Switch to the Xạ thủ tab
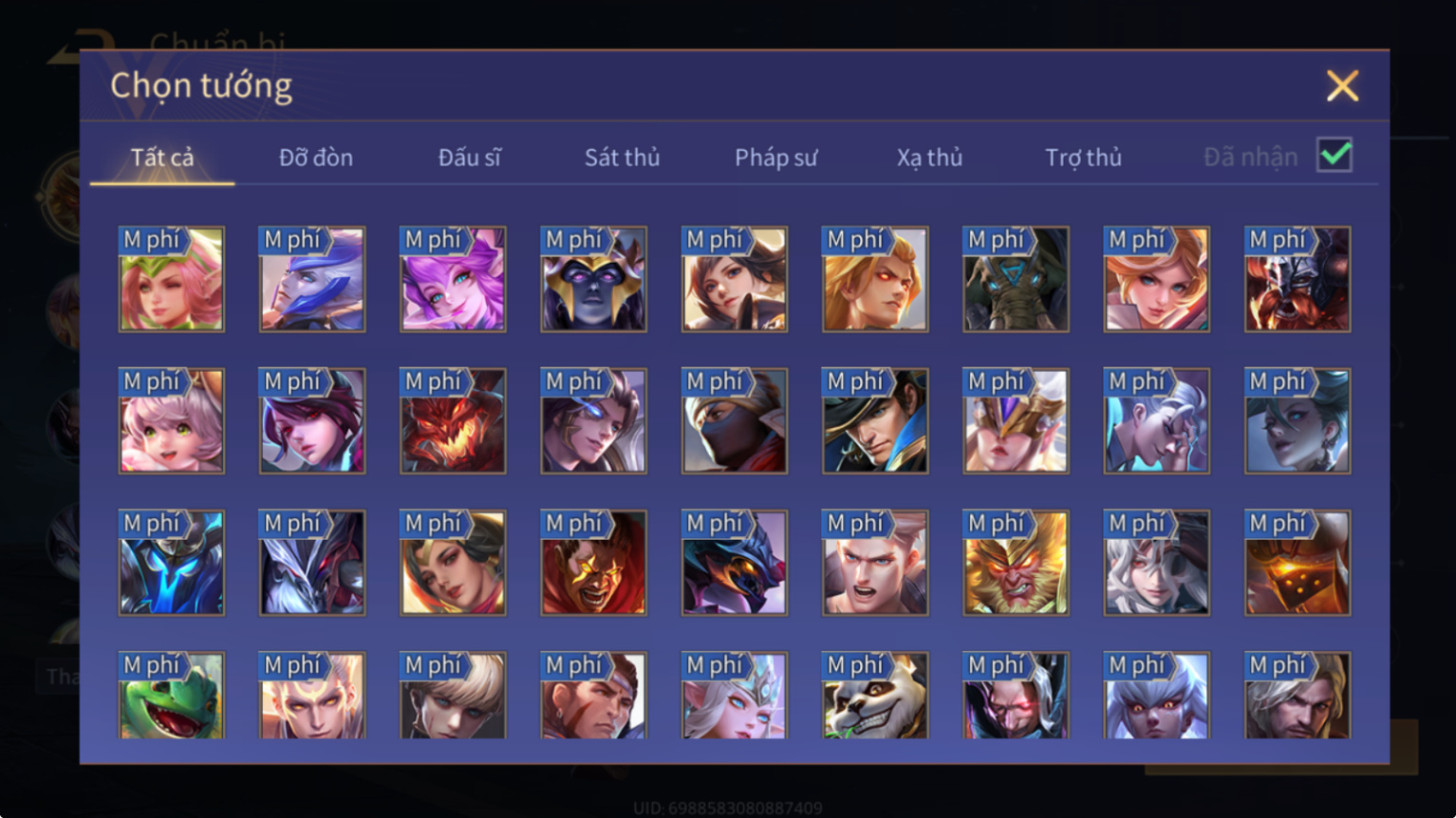This screenshot has height=818, width=1456. point(930,158)
